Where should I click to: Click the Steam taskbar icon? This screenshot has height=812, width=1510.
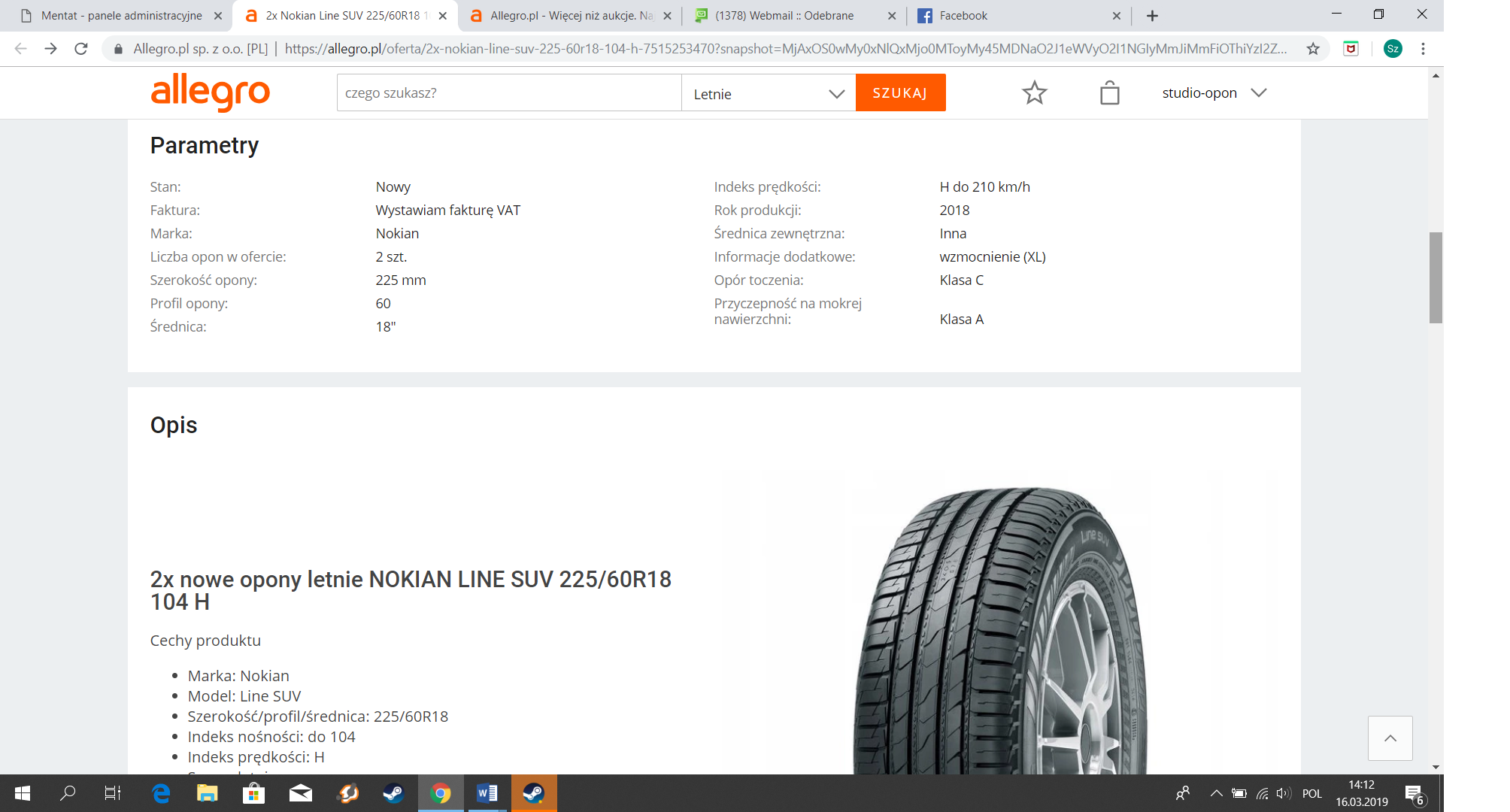tap(393, 793)
